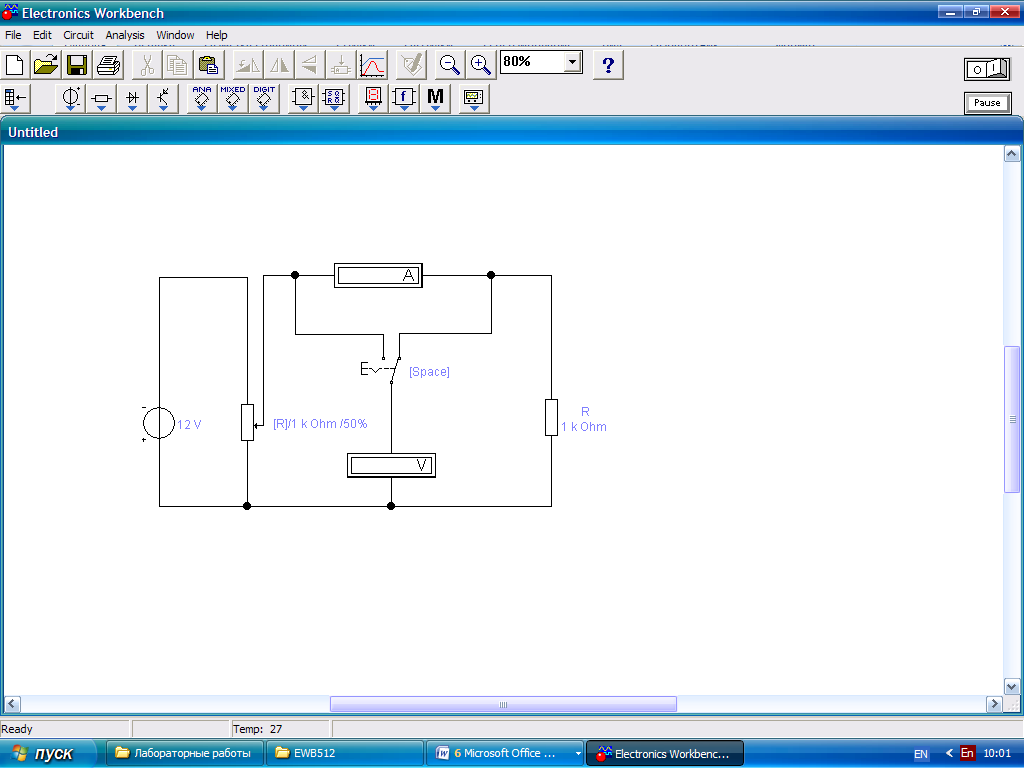This screenshot has height=768, width=1024.
Task: Open the Sources parts bin
Action: point(70,99)
